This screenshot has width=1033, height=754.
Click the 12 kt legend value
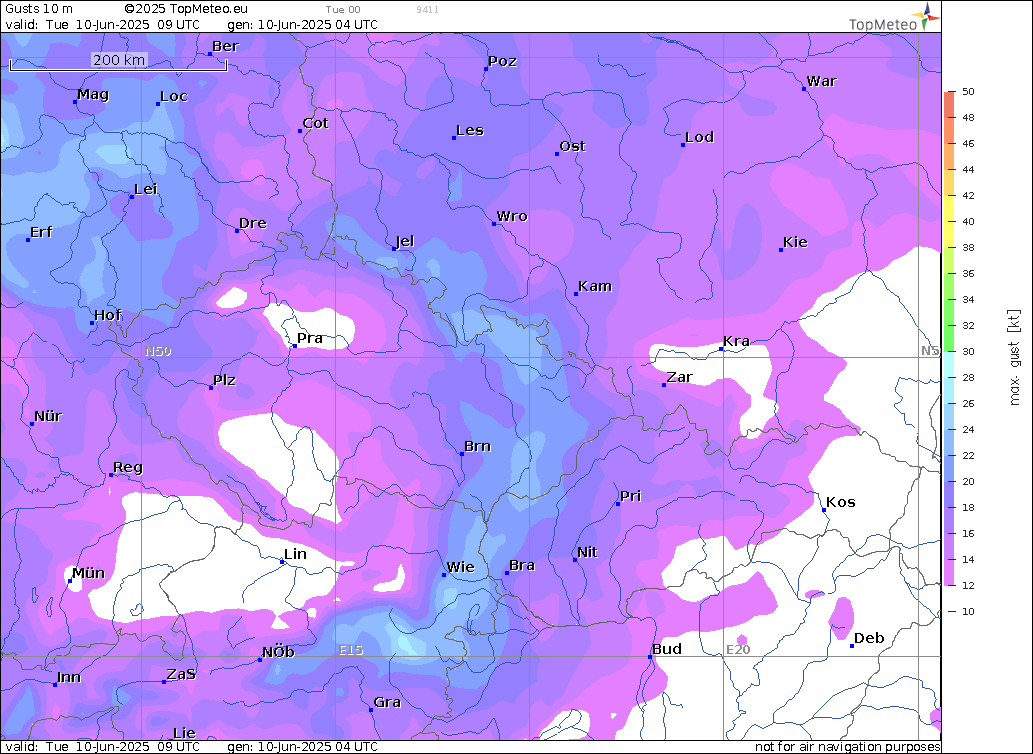[968, 585]
